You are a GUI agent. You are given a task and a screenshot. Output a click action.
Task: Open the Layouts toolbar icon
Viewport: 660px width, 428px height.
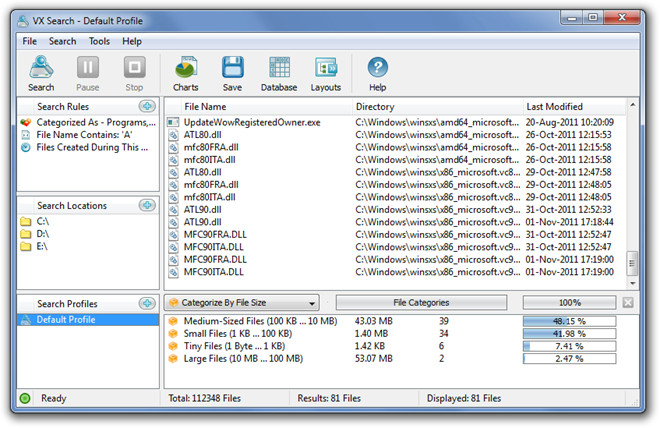click(x=326, y=67)
